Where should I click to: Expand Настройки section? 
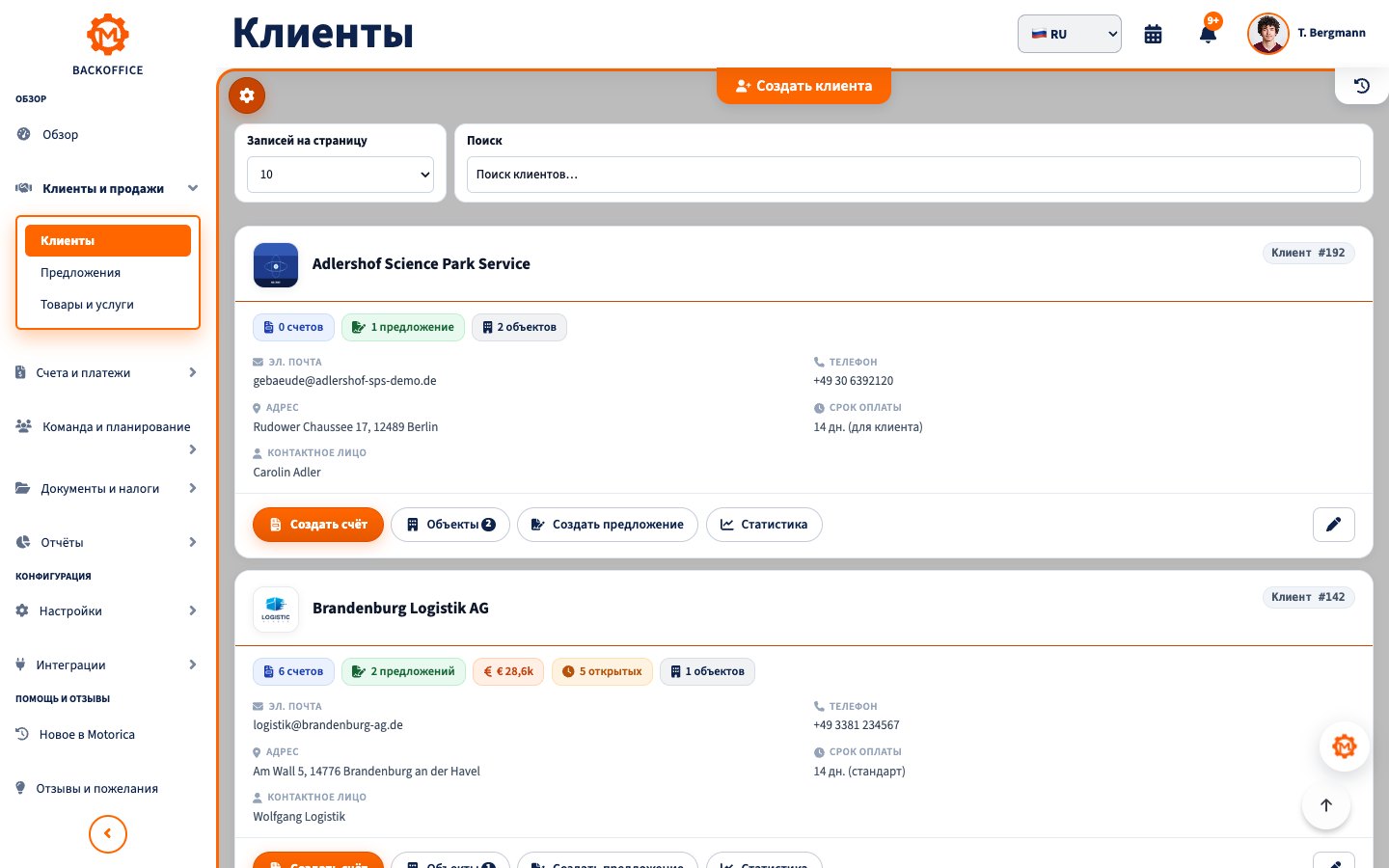pos(108,610)
